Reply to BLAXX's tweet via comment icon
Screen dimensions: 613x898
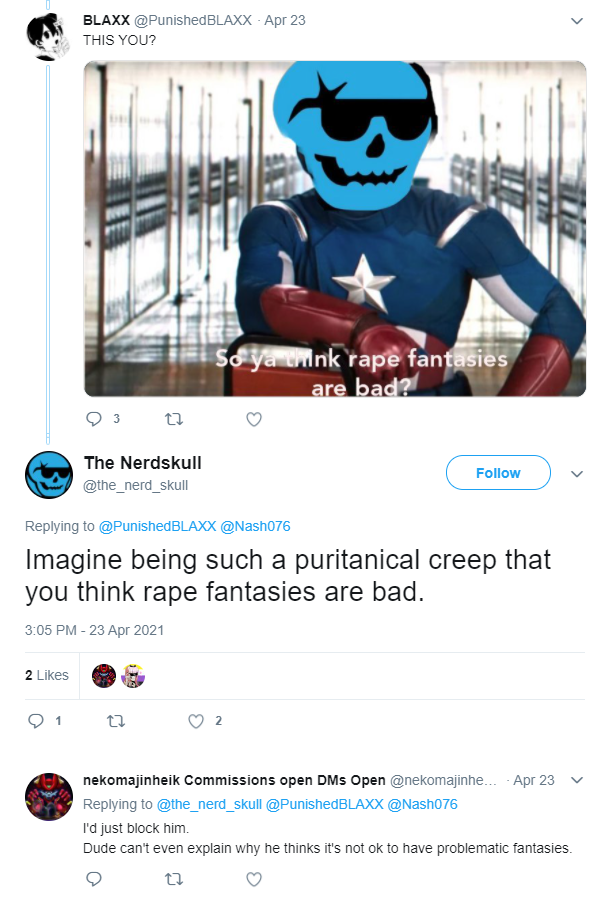point(94,419)
